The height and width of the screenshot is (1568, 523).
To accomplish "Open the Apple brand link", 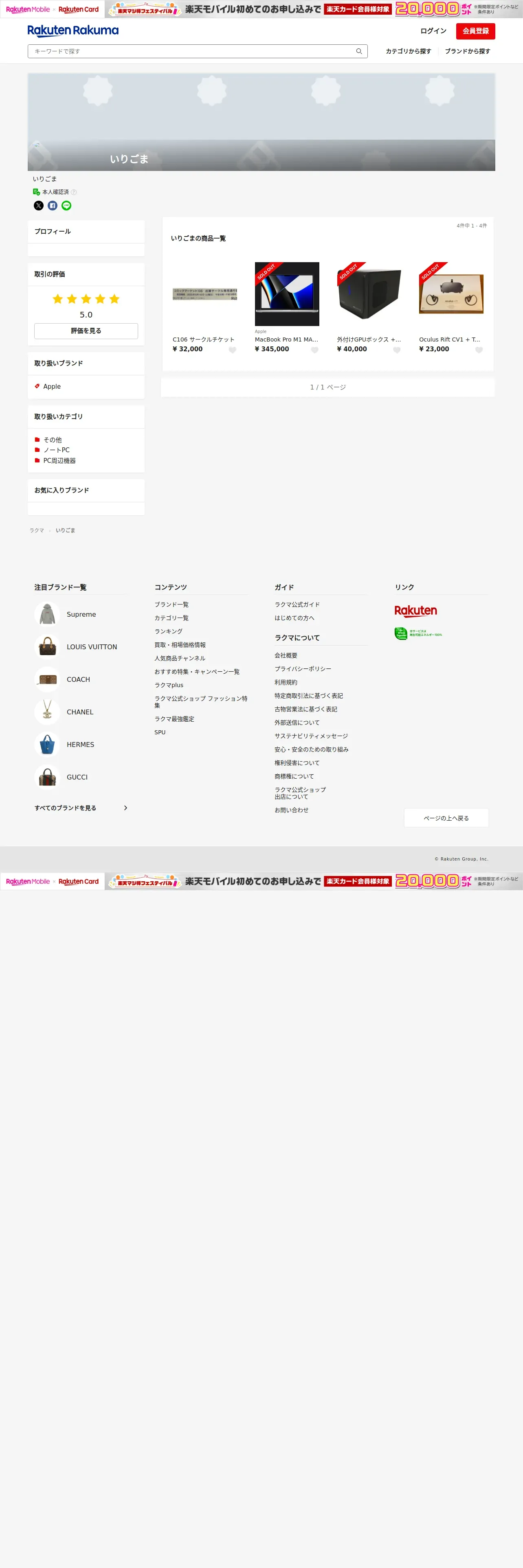I will pos(52,387).
